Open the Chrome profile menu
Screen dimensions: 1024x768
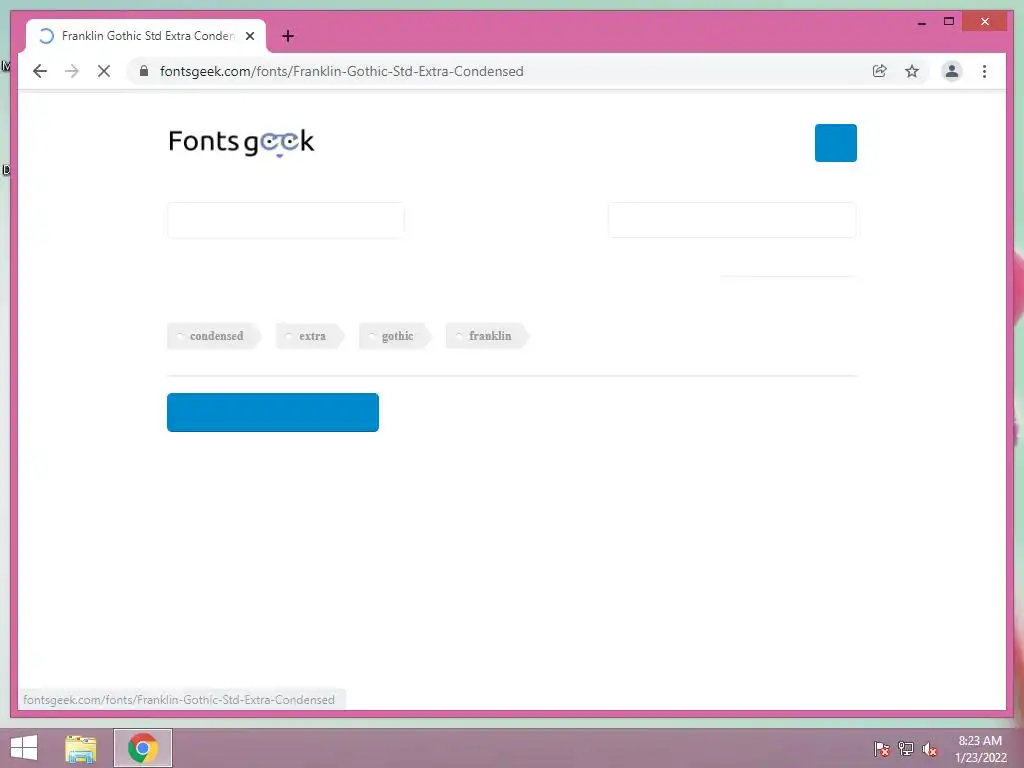tap(952, 71)
